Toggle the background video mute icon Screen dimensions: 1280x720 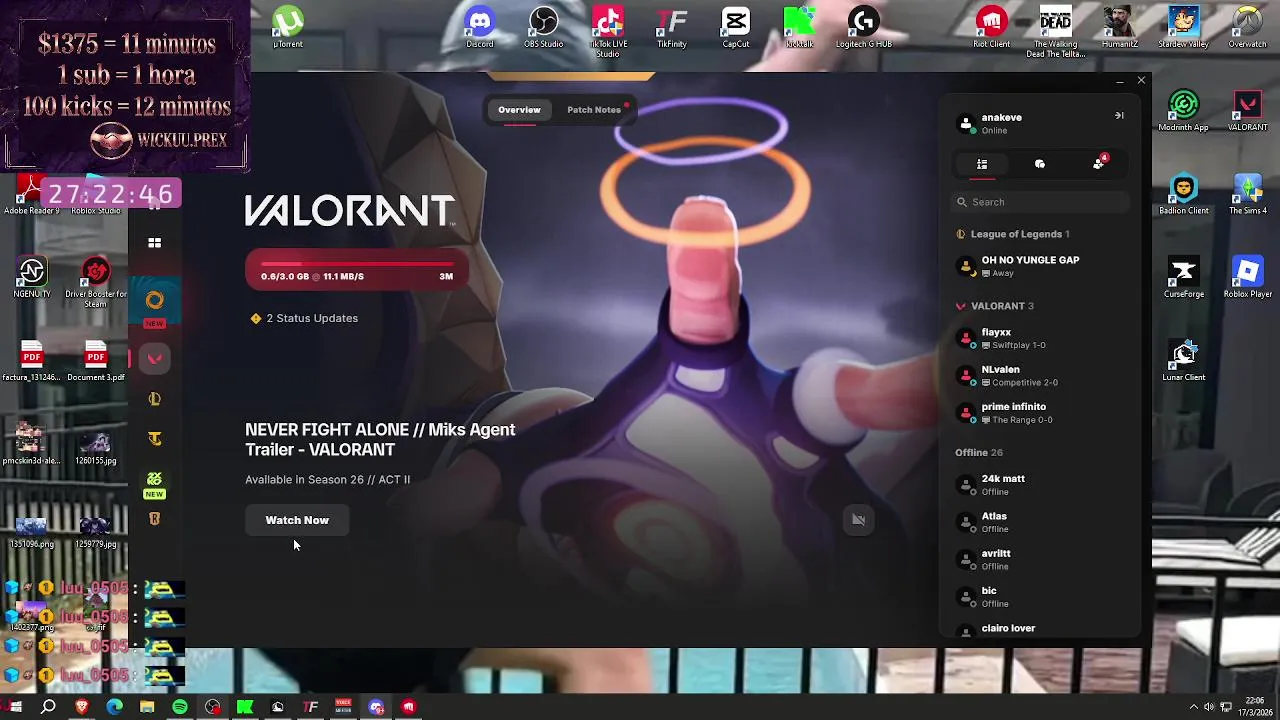coord(858,519)
